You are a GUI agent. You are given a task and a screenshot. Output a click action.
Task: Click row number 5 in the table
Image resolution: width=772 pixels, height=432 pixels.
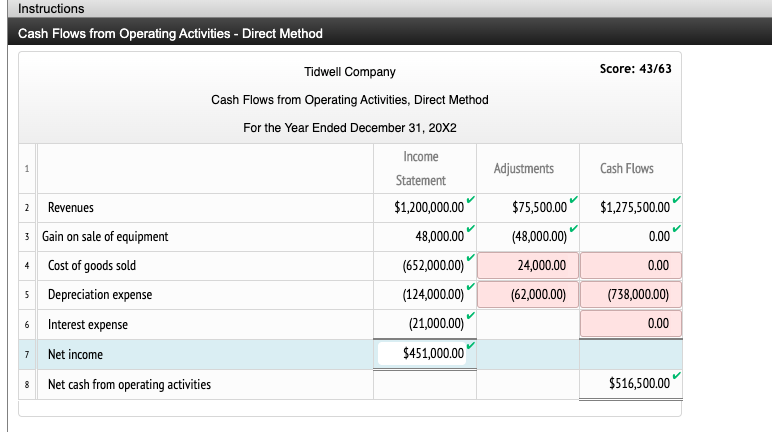27,295
